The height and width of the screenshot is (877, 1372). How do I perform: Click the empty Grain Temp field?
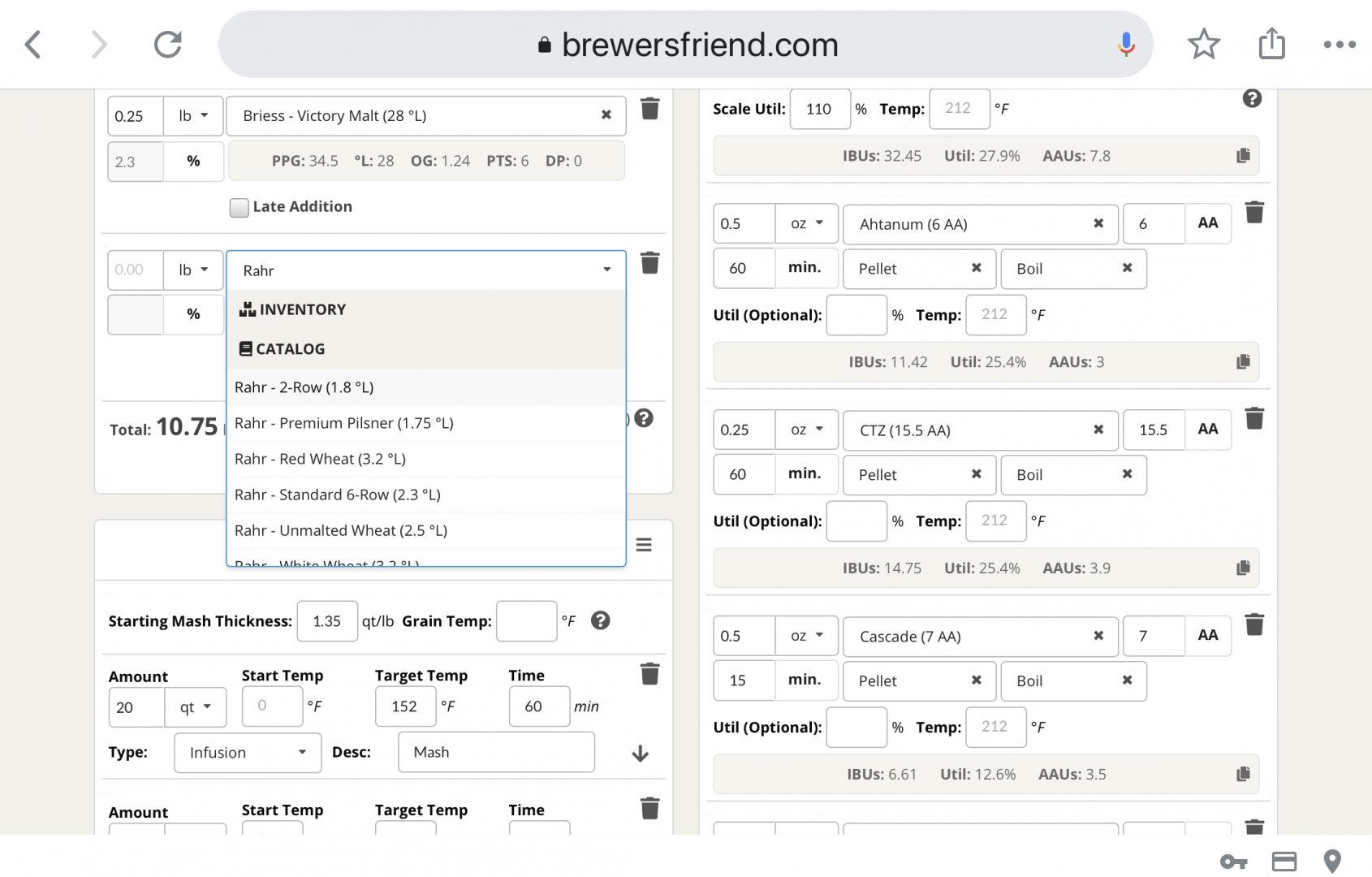[526, 621]
